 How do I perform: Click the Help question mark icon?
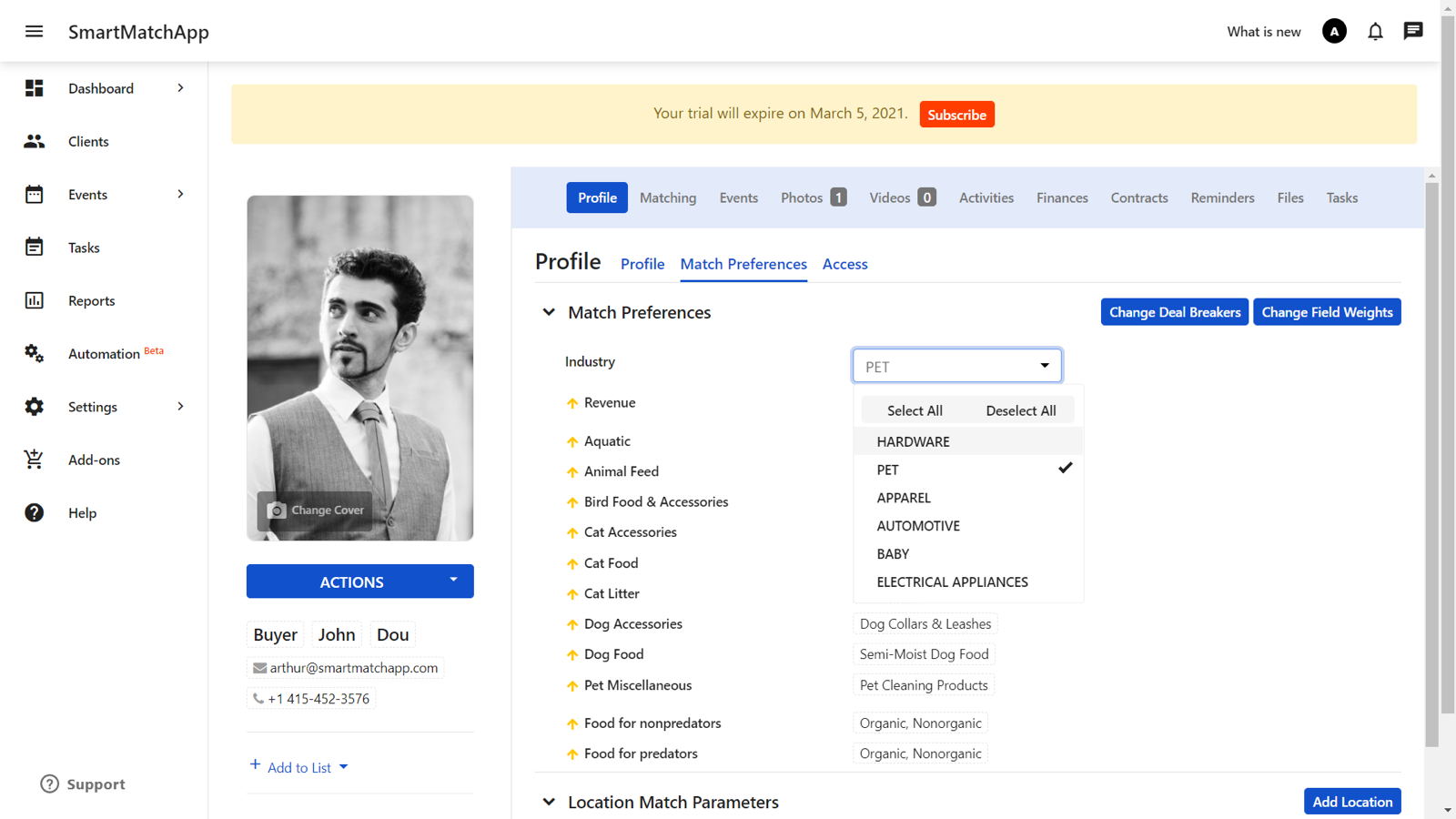pyautogui.click(x=34, y=512)
